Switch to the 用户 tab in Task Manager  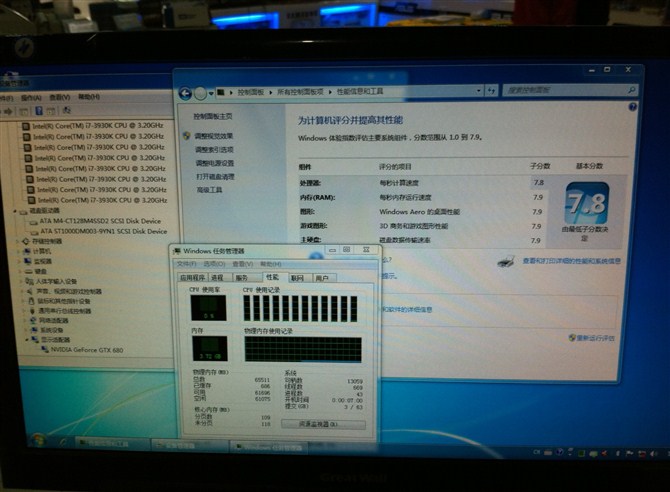323,278
